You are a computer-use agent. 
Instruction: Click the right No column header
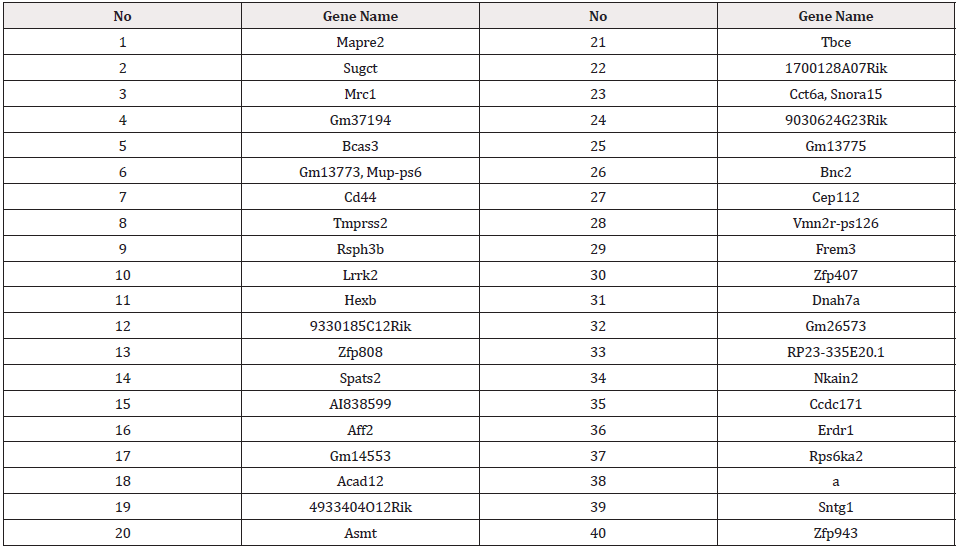pyautogui.click(x=598, y=16)
